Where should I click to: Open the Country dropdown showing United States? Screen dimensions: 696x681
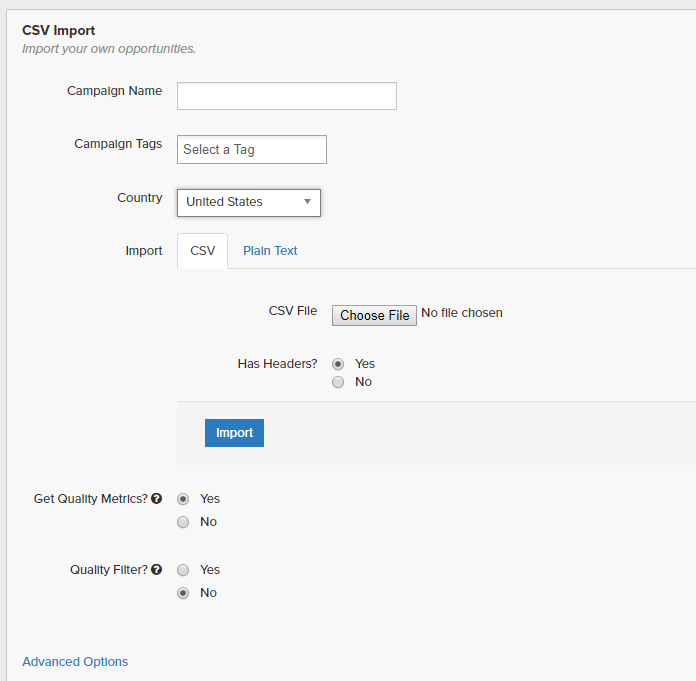click(249, 202)
